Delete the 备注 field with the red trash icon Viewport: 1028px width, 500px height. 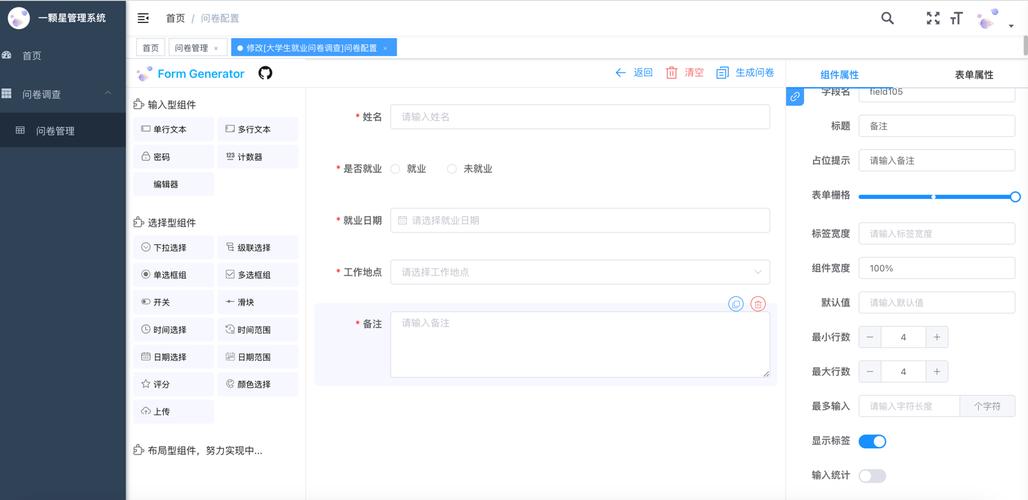click(758, 304)
